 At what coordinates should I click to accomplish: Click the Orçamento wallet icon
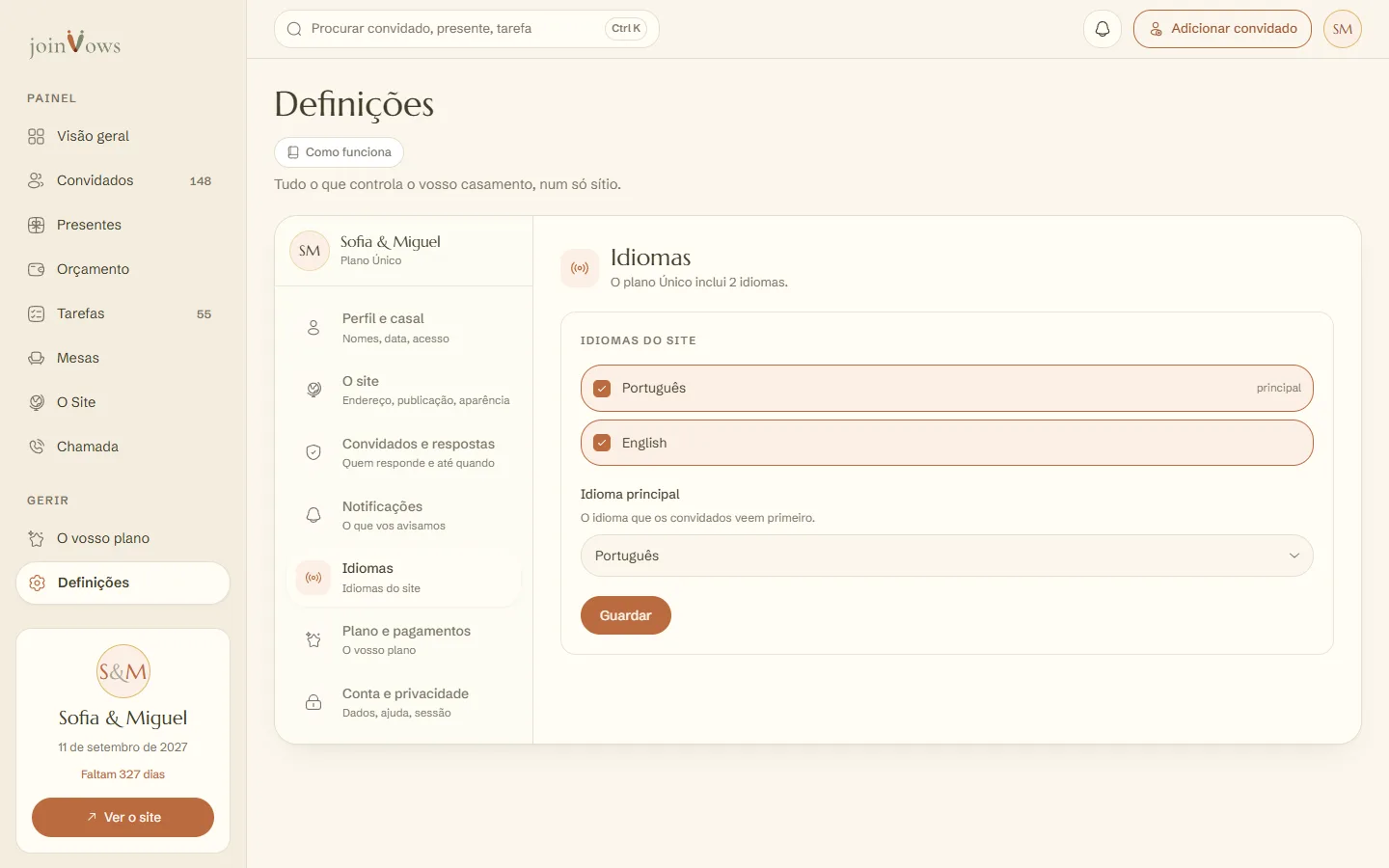pyautogui.click(x=37, y=270)
